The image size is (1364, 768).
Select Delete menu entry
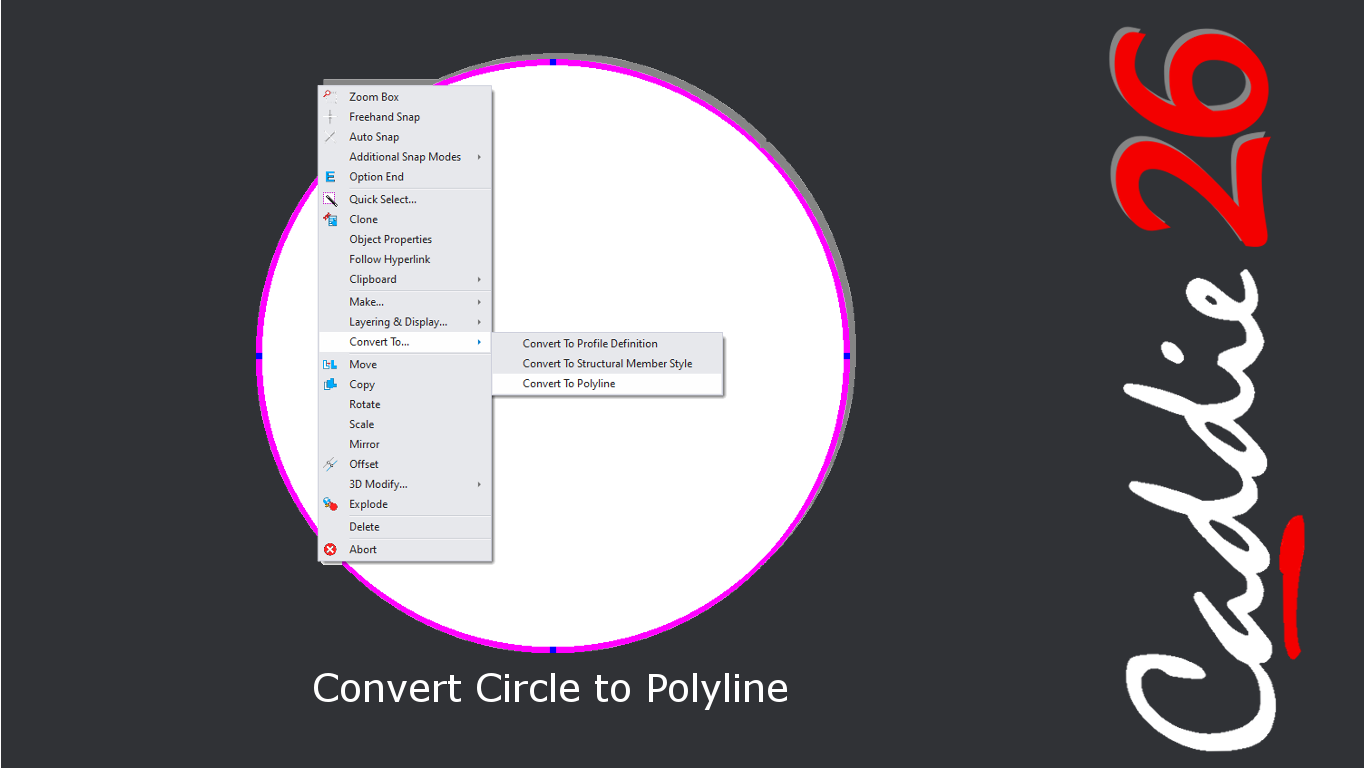405,527
